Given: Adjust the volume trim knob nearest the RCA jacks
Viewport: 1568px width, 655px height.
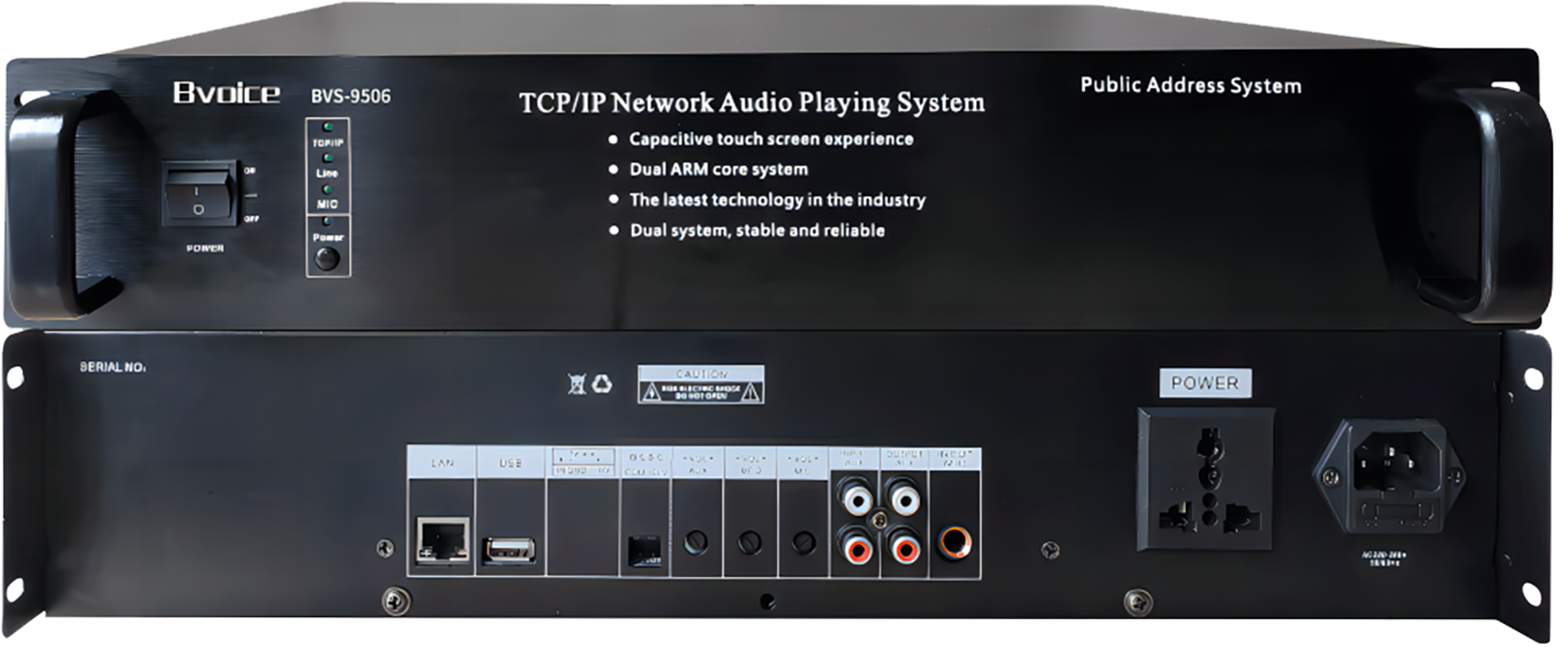Looking at the screenshot, I should coord(803,542).
